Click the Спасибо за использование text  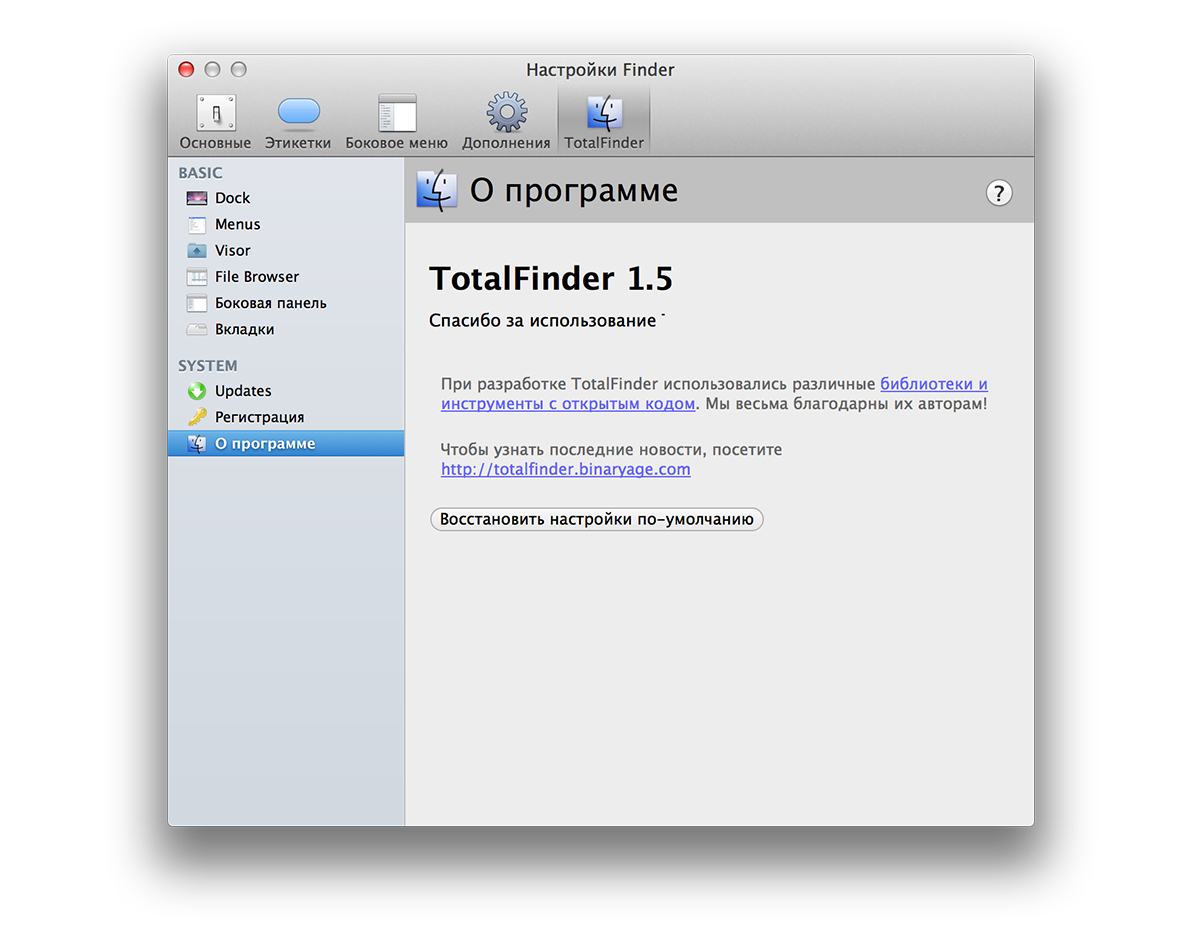point(543,321)
